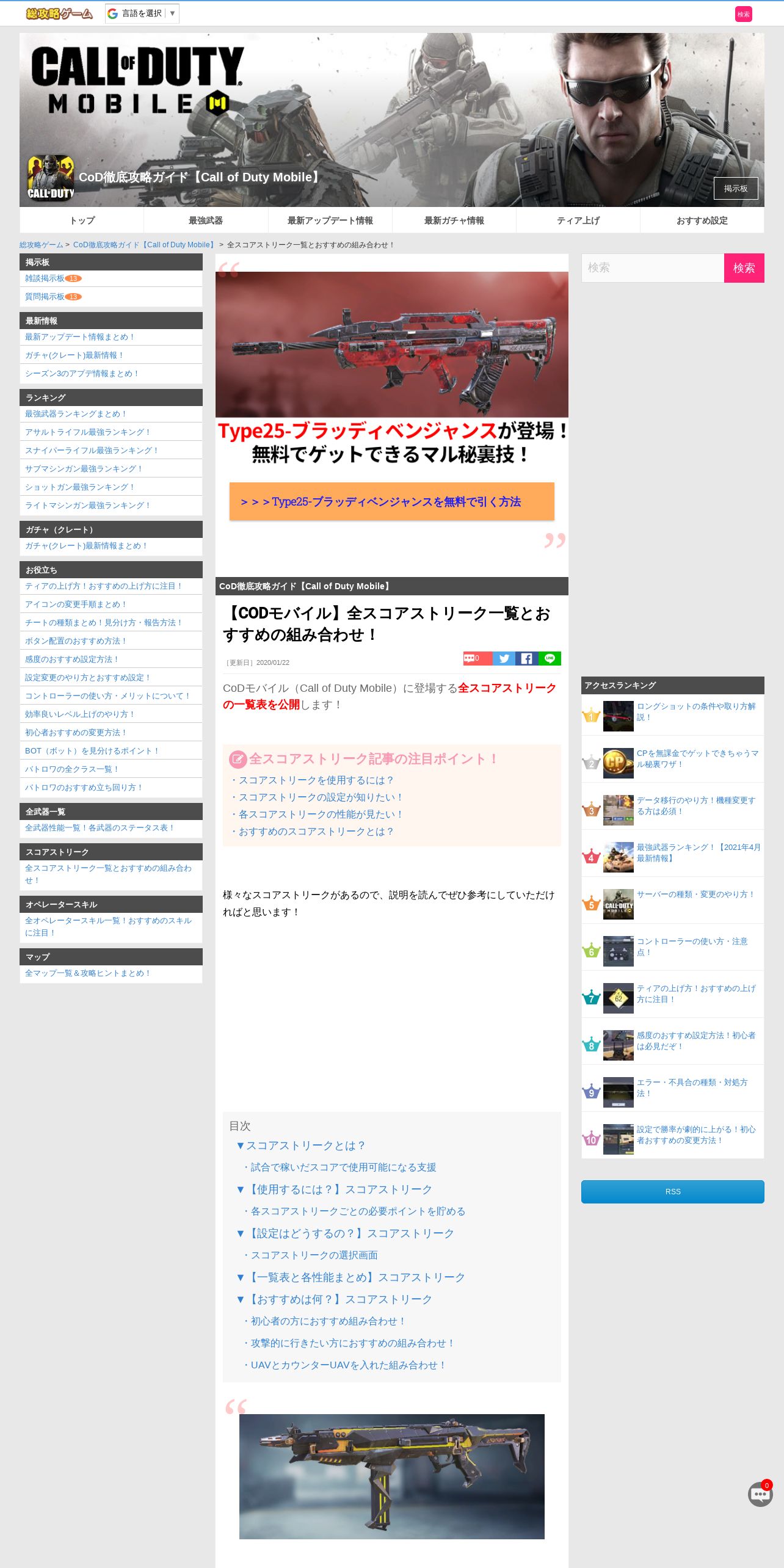This screenshot has width=784, height=1568.
Task: Open チートの種類まとめ sidebar link
Action: [104, 623]
